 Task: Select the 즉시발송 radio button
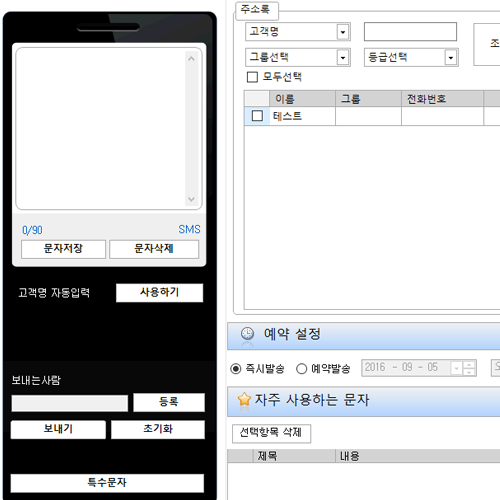pos(236,369)
